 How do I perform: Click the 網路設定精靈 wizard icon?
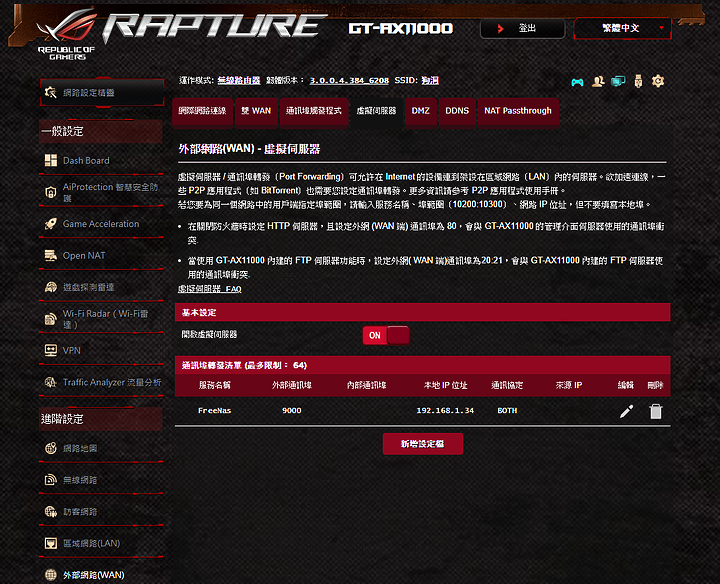(x=51, y=92)
